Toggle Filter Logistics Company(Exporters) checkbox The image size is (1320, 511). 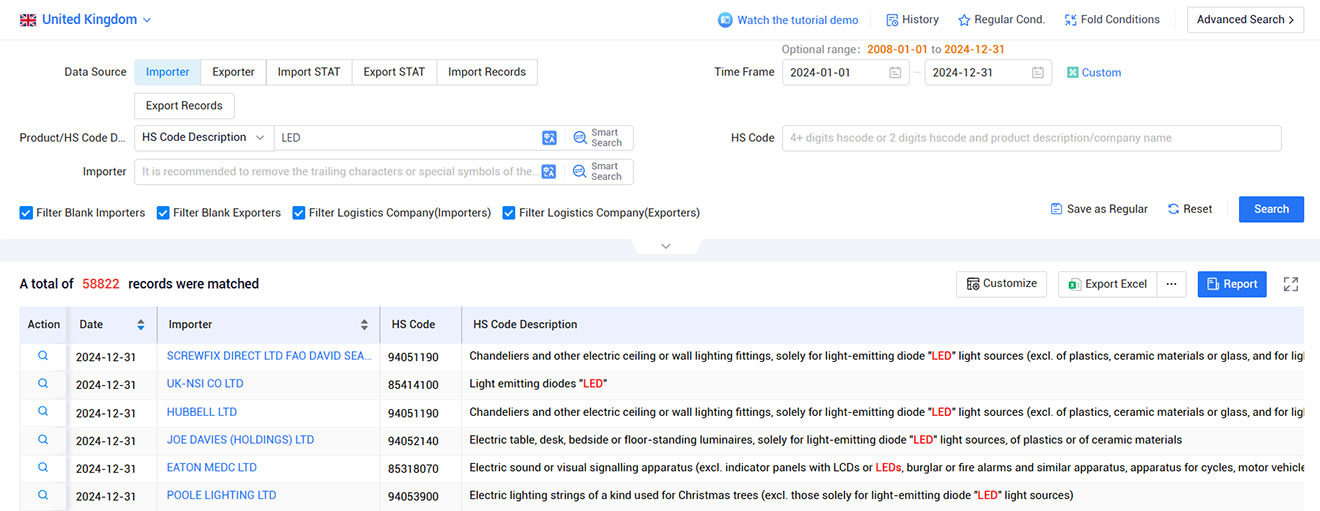[509, 213]
